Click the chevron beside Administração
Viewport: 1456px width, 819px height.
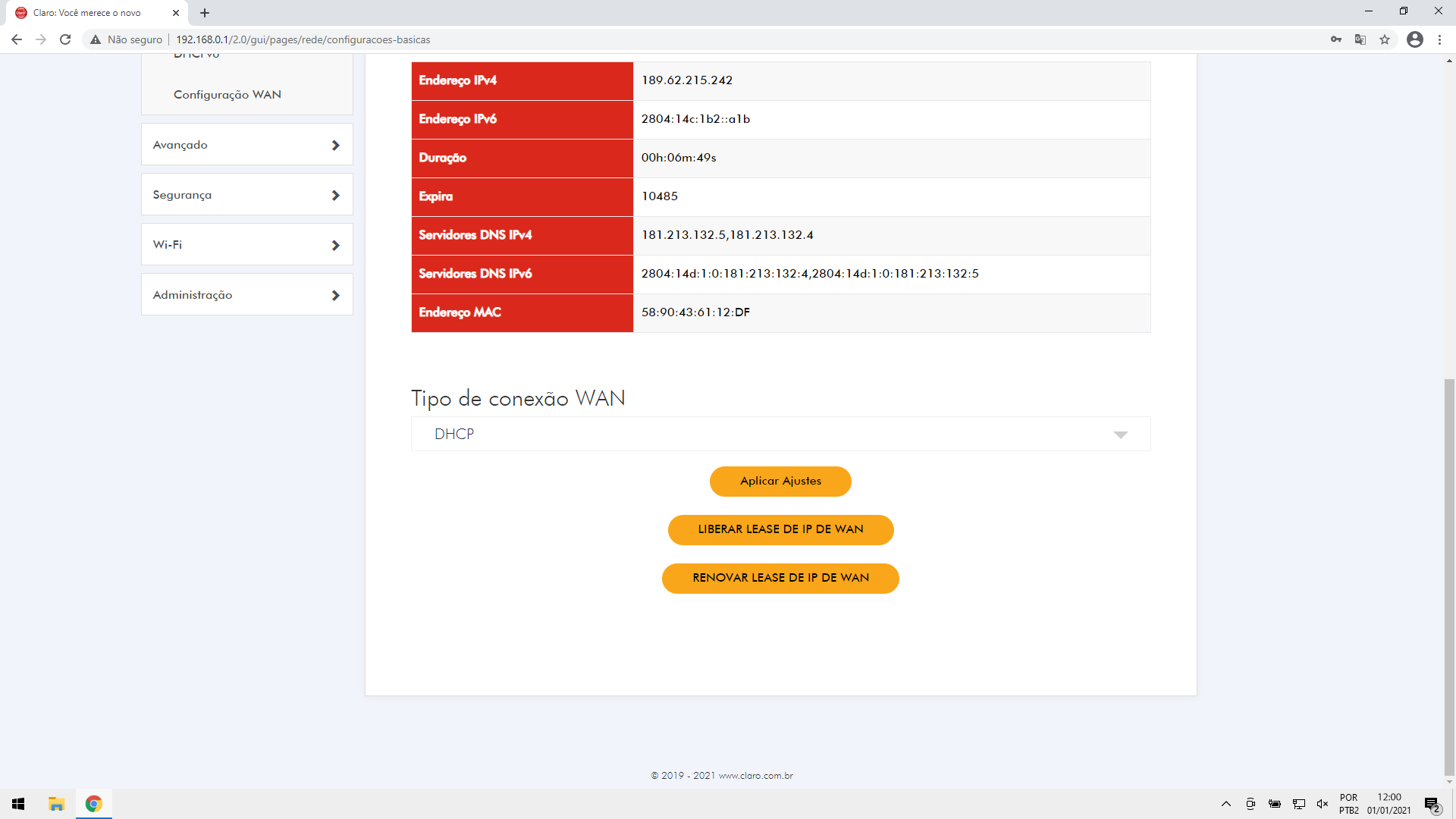pos(336,295)
